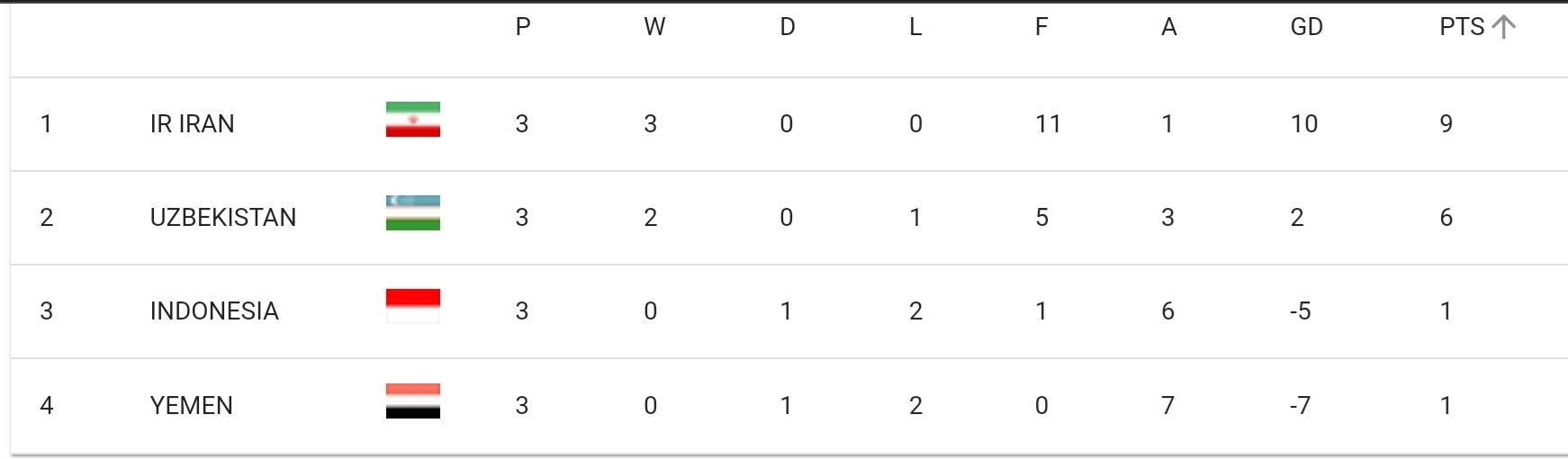The height and width of the screenshot is (459, 1568).
Task: Click the A (goals against) column header
Action: click(x=1169, y=27)
